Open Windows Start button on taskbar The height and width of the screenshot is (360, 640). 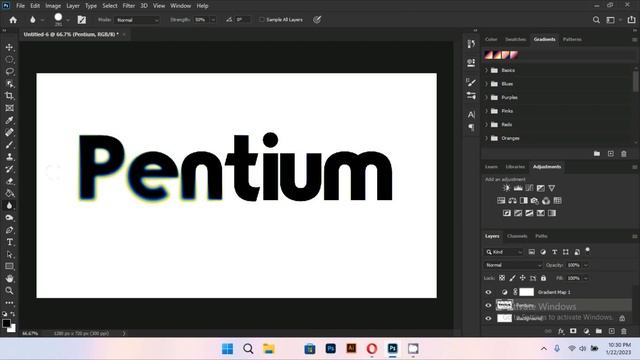click(x=227, y=349)
